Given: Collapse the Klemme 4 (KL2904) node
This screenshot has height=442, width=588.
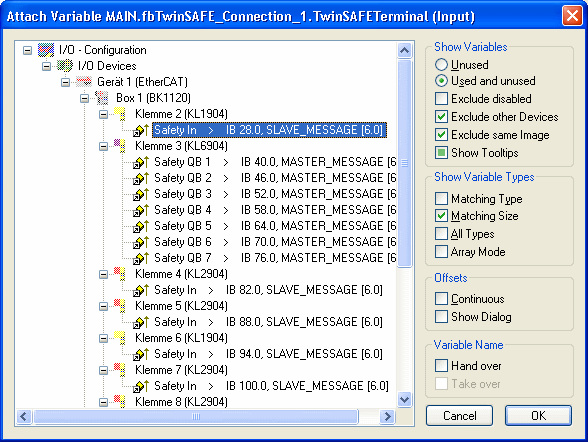Looking at the screenshot, I should click(103, 274).
